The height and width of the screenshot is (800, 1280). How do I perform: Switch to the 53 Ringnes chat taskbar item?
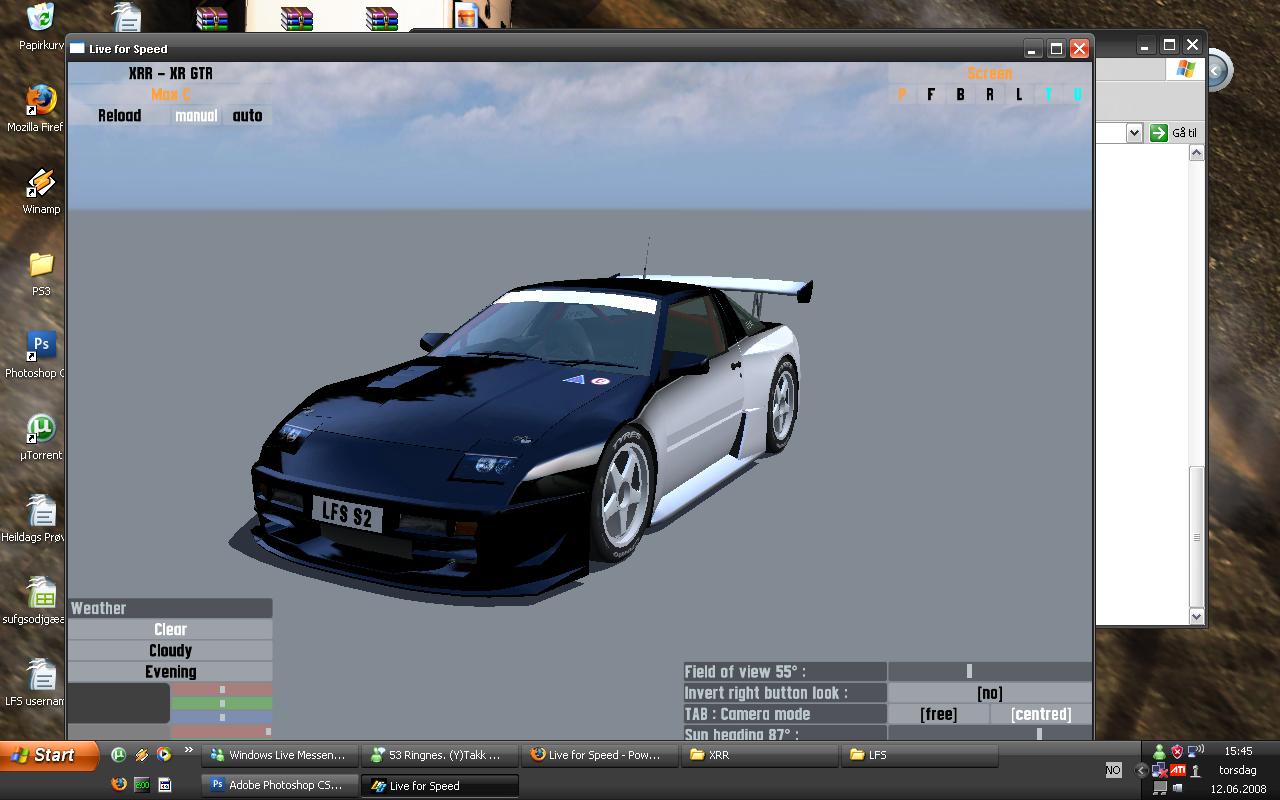click(x=439, y=755)
